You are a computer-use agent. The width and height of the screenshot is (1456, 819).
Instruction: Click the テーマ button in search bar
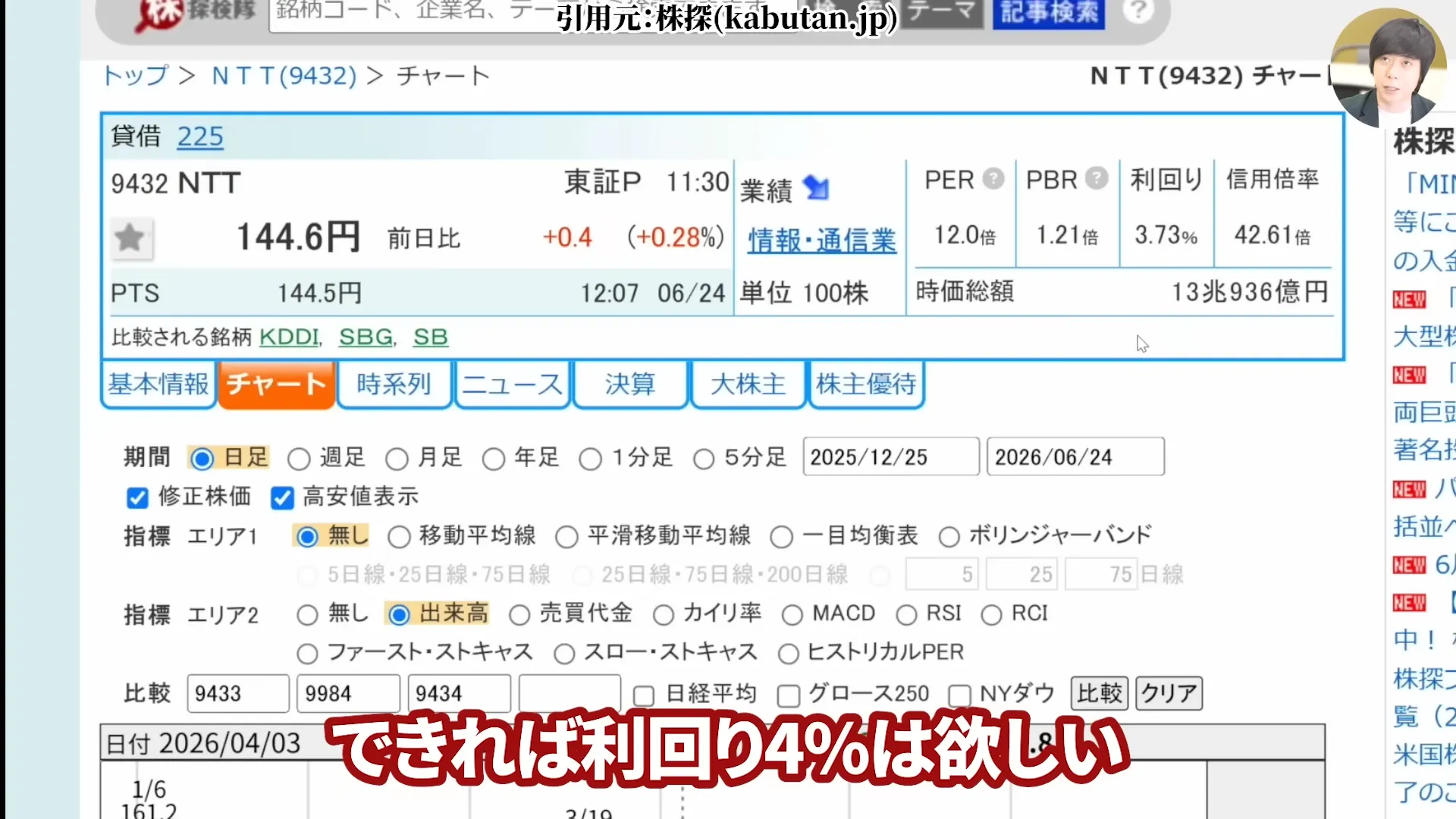point(942,13)
